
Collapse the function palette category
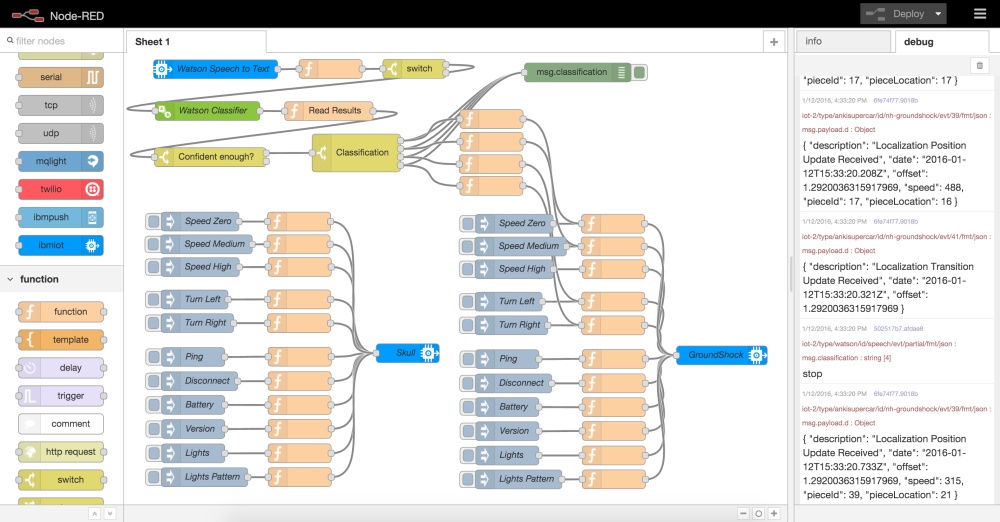point(11,279)
